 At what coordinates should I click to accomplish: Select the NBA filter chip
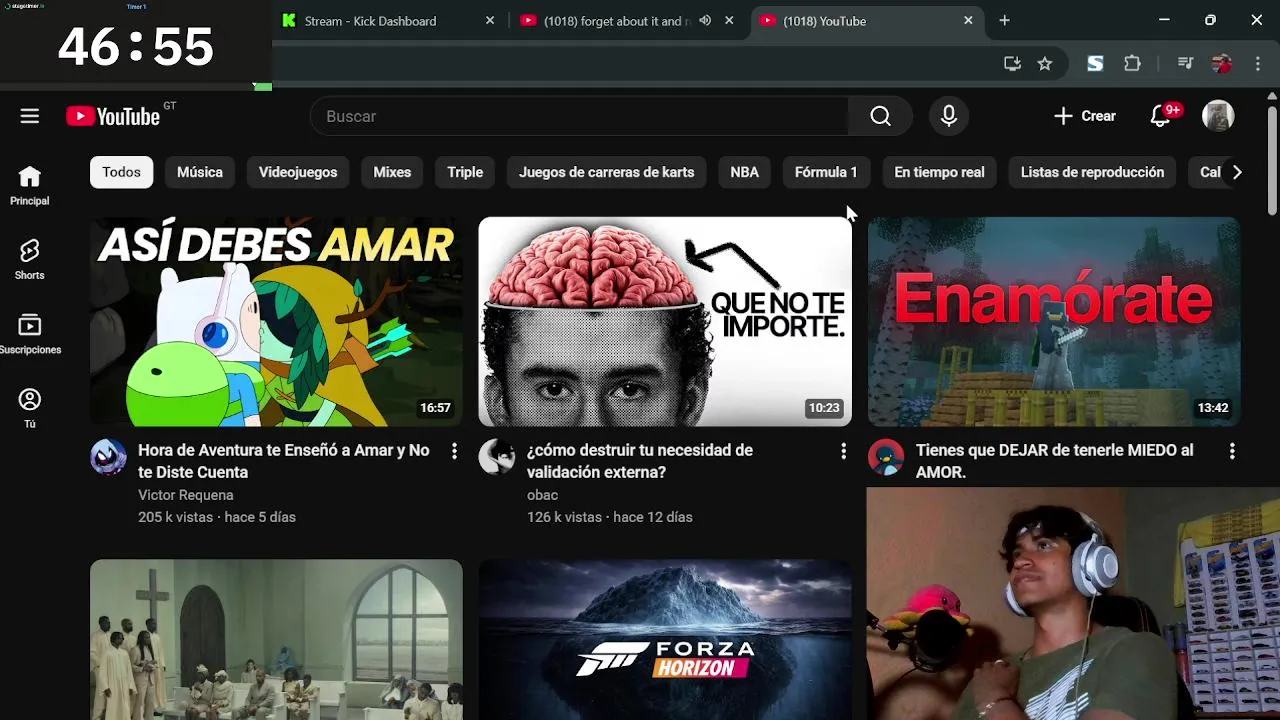pos(744,172)
